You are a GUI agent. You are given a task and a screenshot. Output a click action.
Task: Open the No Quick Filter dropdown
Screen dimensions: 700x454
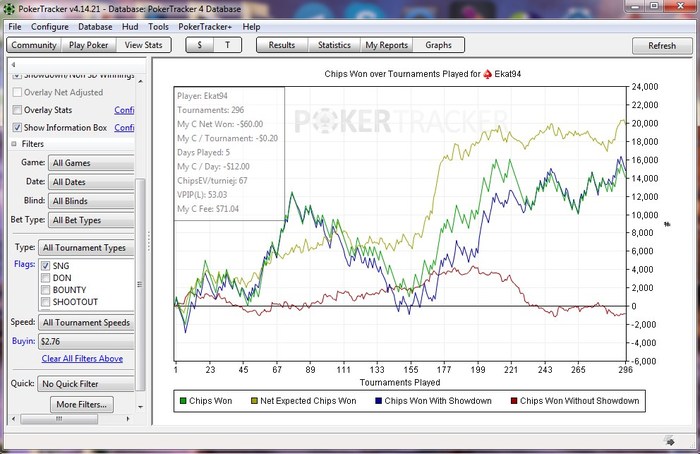click(86, 384)
